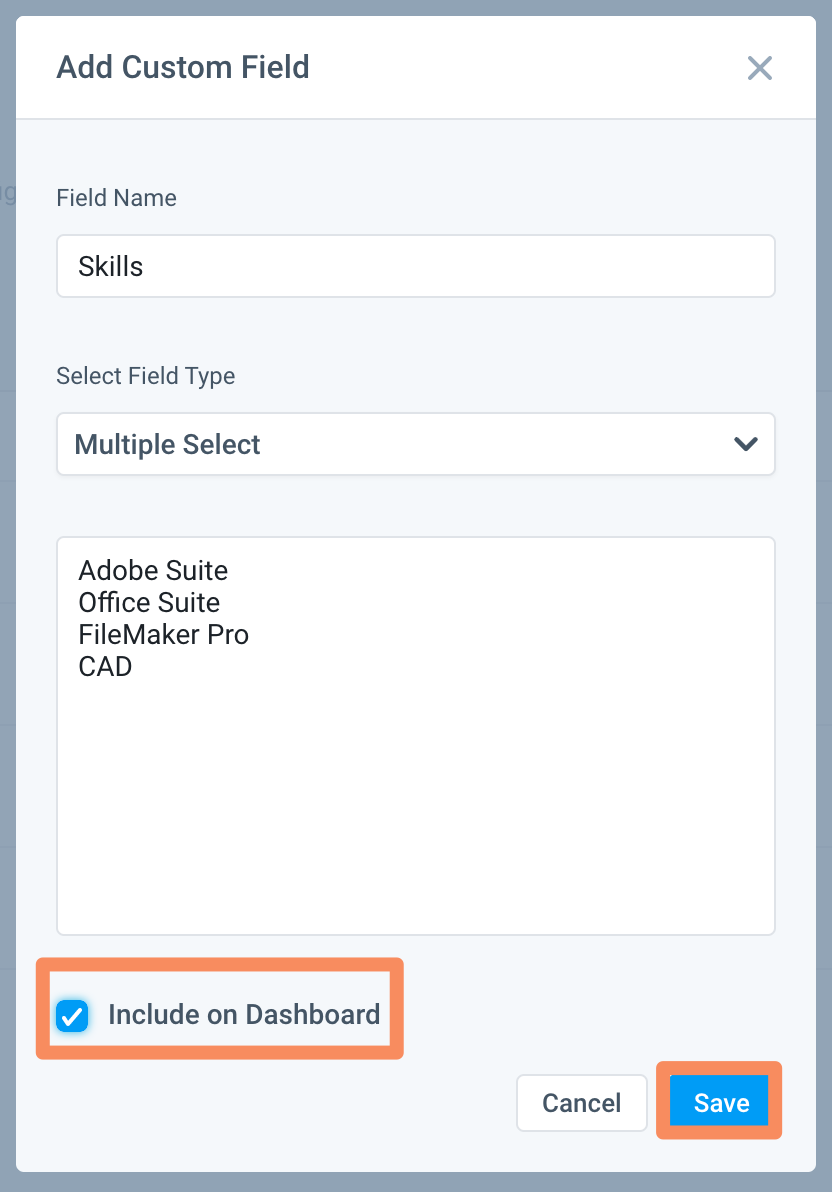Click the chevron arrow on field type
This screenshot has height=1192, width=832.
pos(745,444)
